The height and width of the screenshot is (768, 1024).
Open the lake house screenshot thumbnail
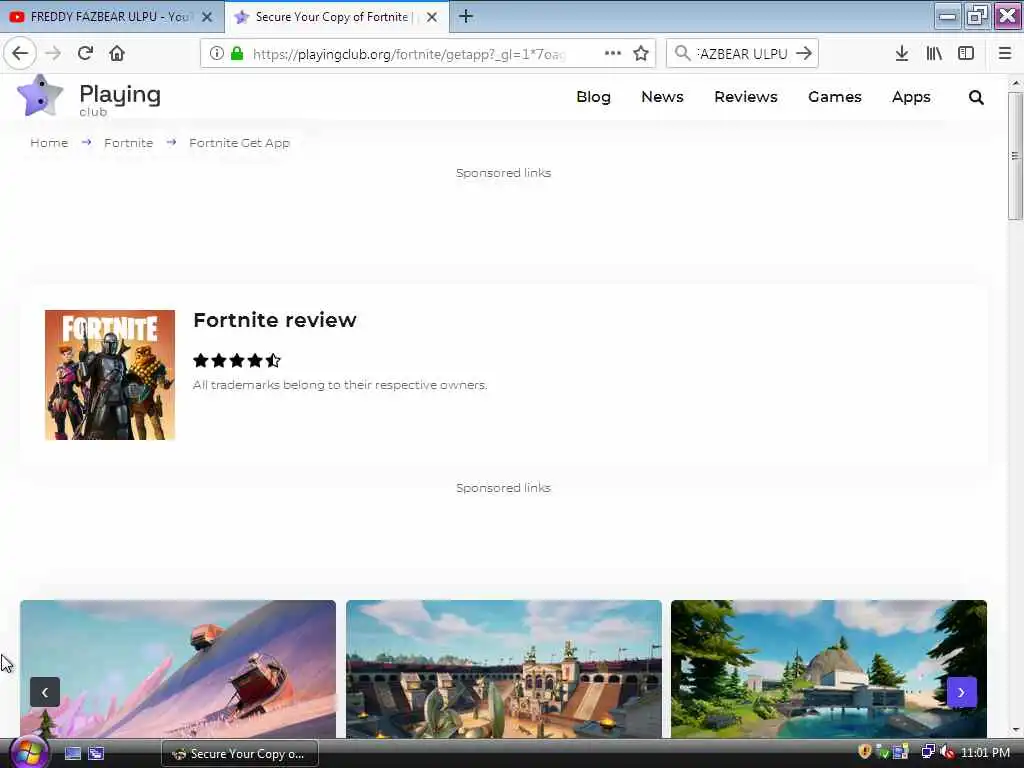pos(829,669)
